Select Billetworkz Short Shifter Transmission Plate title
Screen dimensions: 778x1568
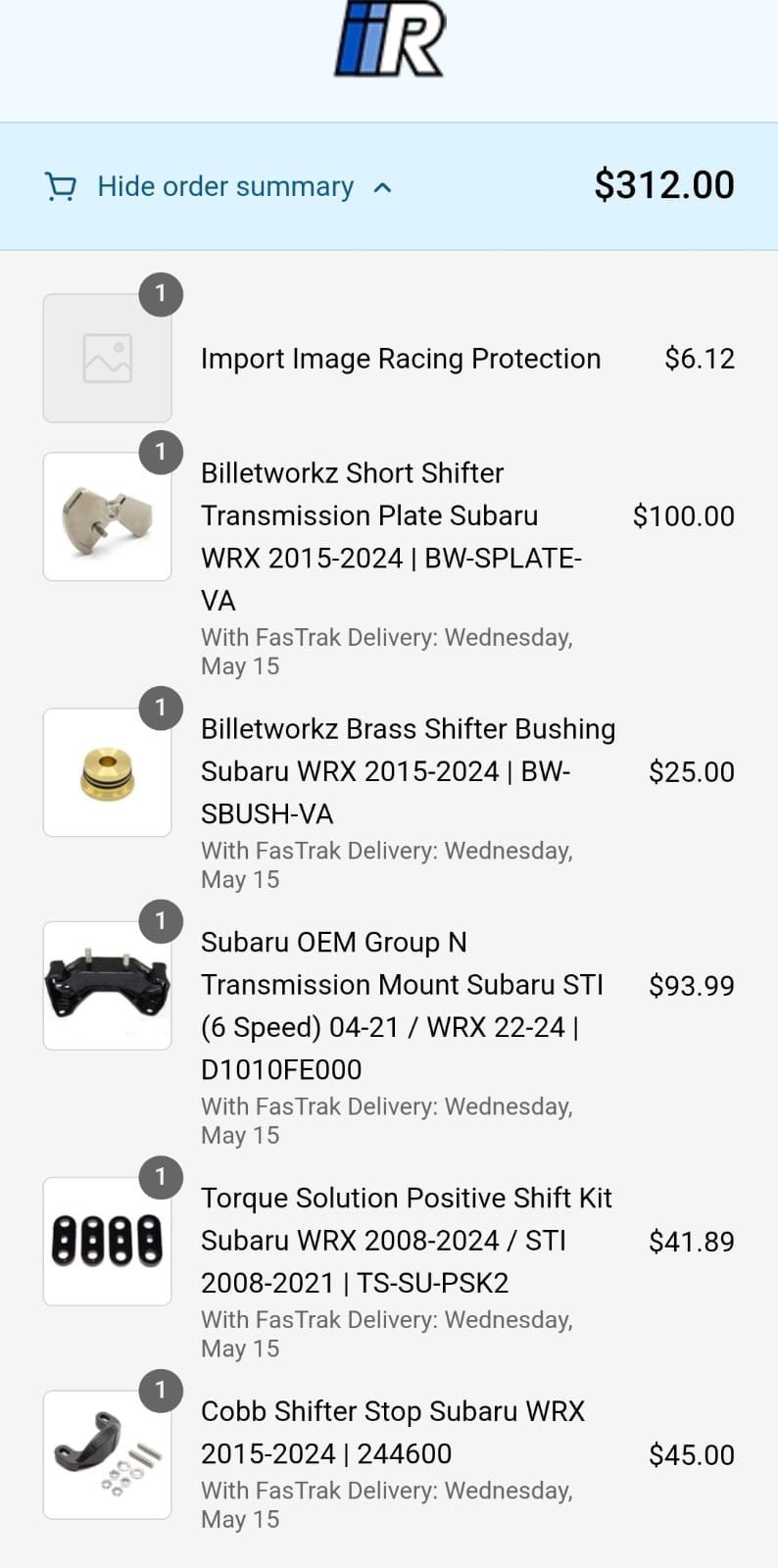[x=391, y=536]
